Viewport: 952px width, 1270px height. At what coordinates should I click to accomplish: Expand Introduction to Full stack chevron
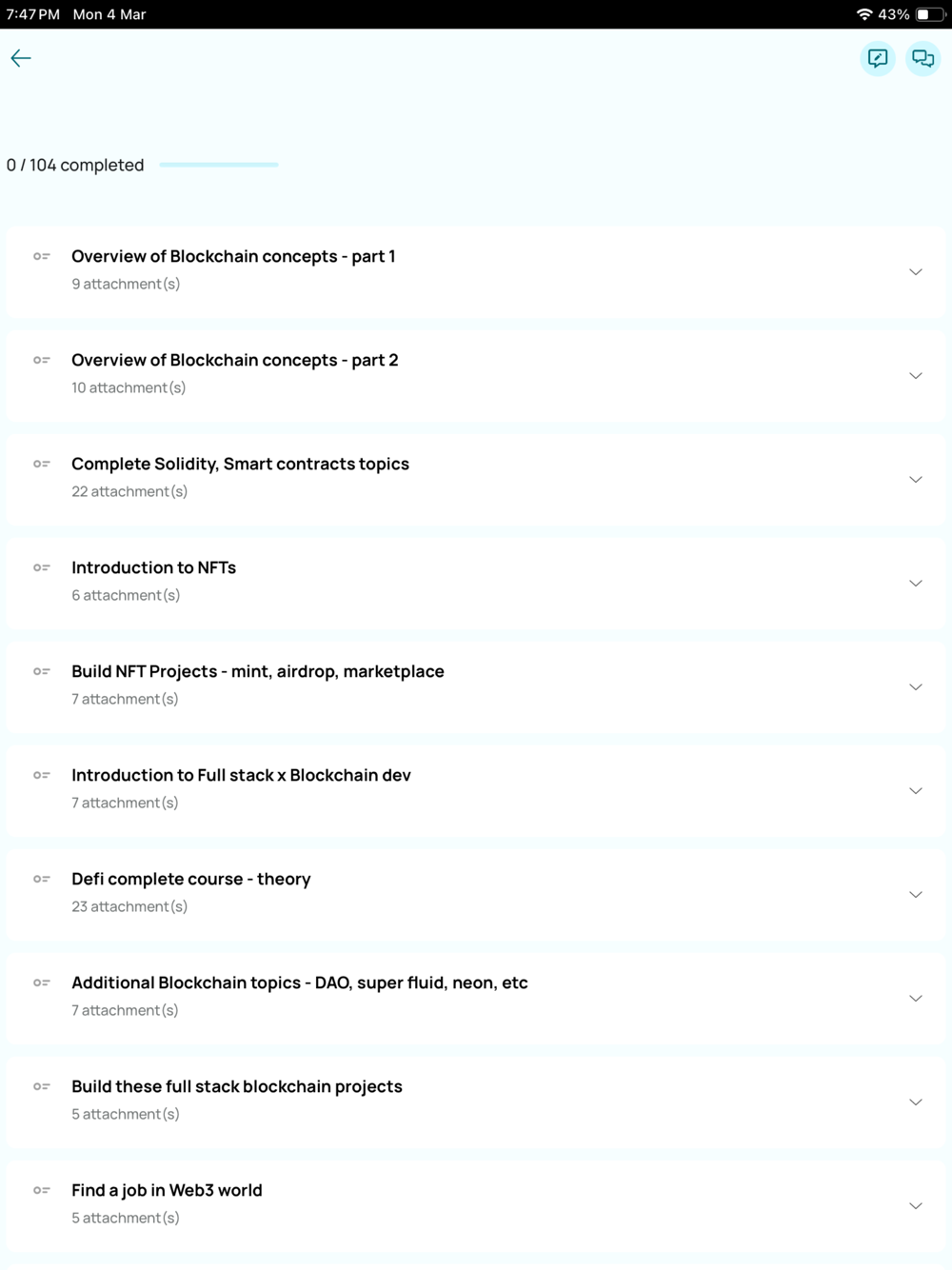point(916,791)
